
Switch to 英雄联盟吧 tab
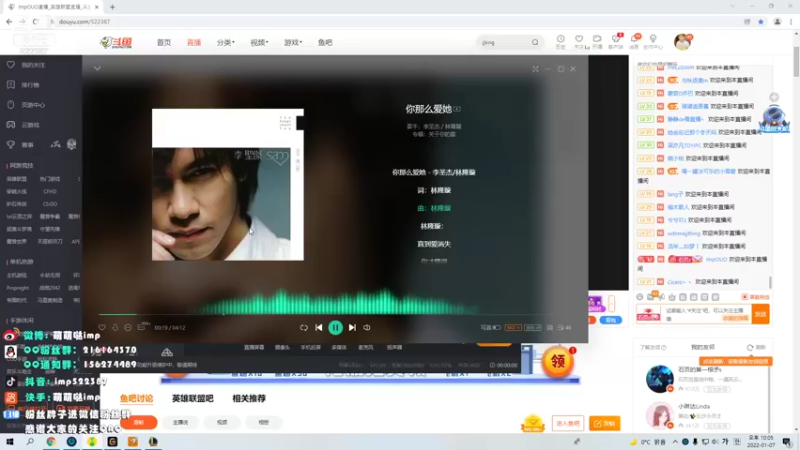[192, 398]
